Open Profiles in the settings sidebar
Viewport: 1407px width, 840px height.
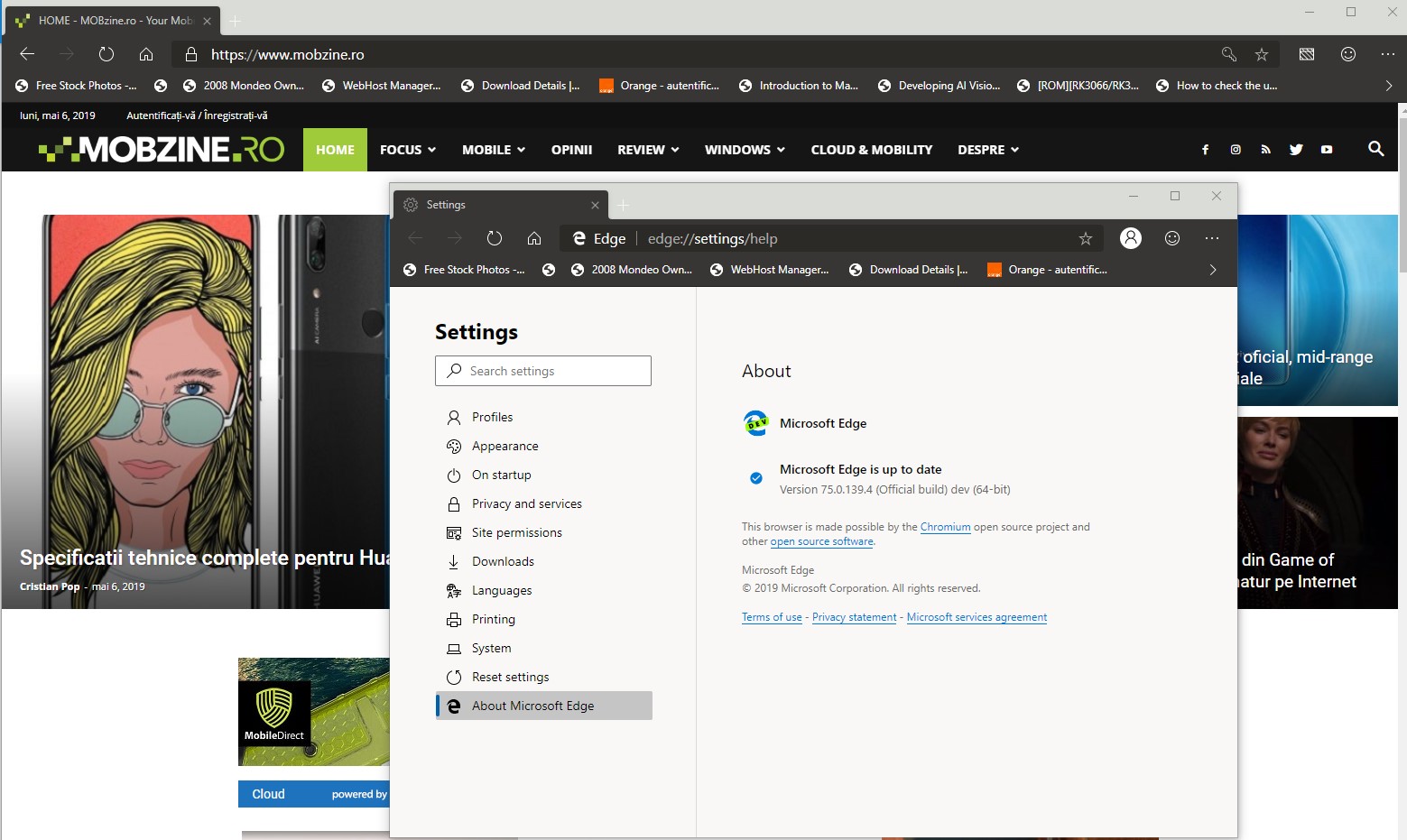point(543,417)
